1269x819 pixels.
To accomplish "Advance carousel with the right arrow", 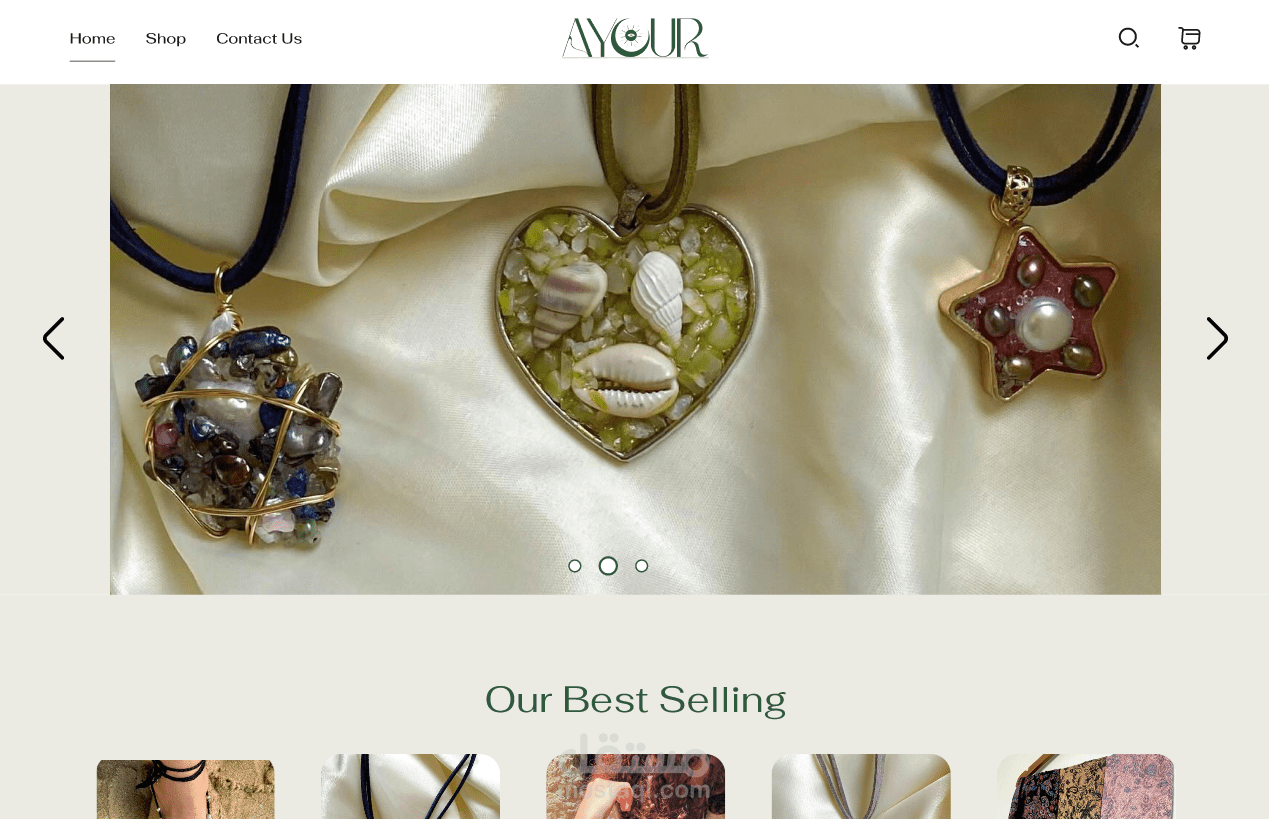I will (1217, 339).
